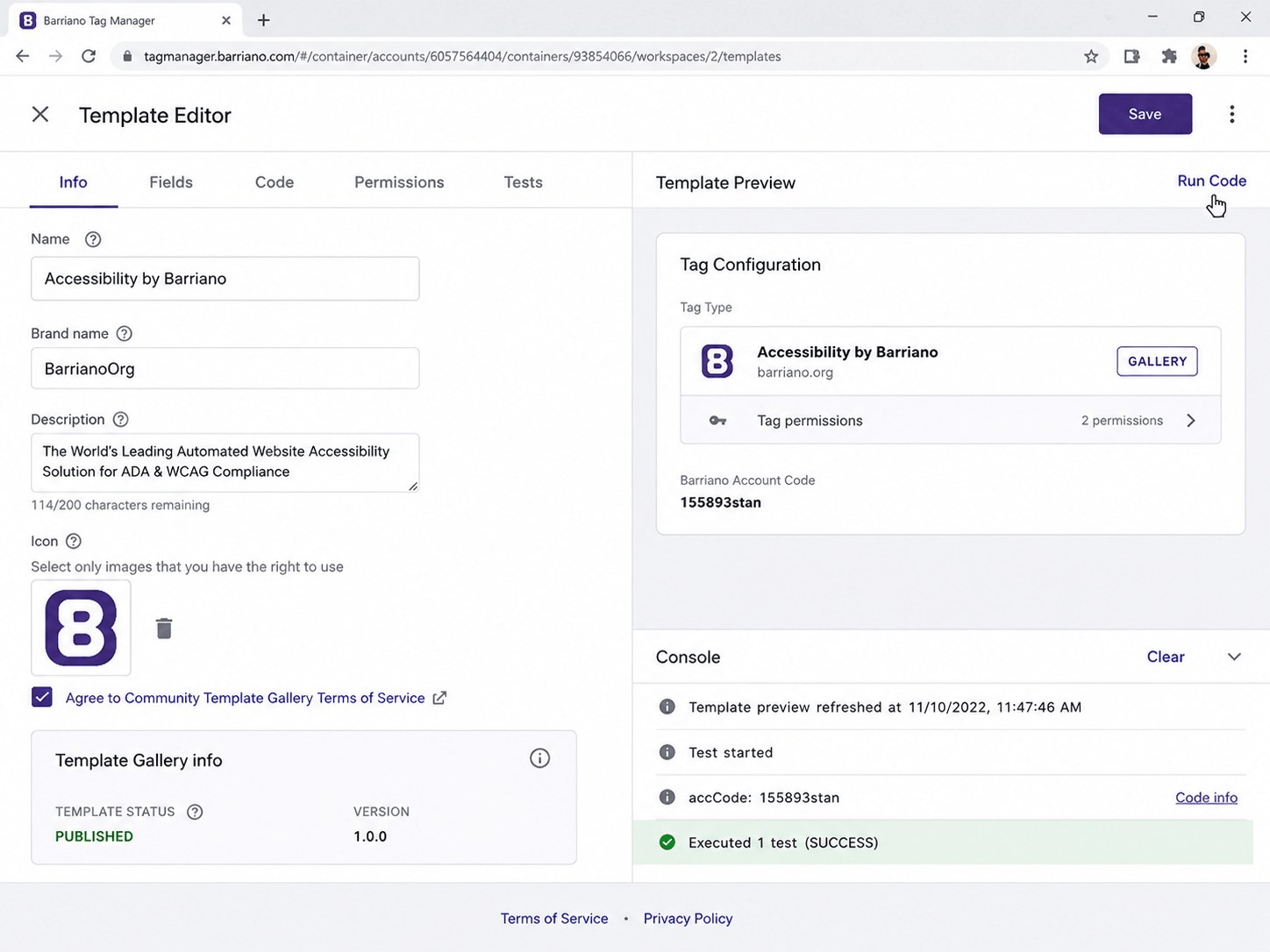Click Template Status help icon
This screenshot has width=1270, height=952.
[195, 812]
